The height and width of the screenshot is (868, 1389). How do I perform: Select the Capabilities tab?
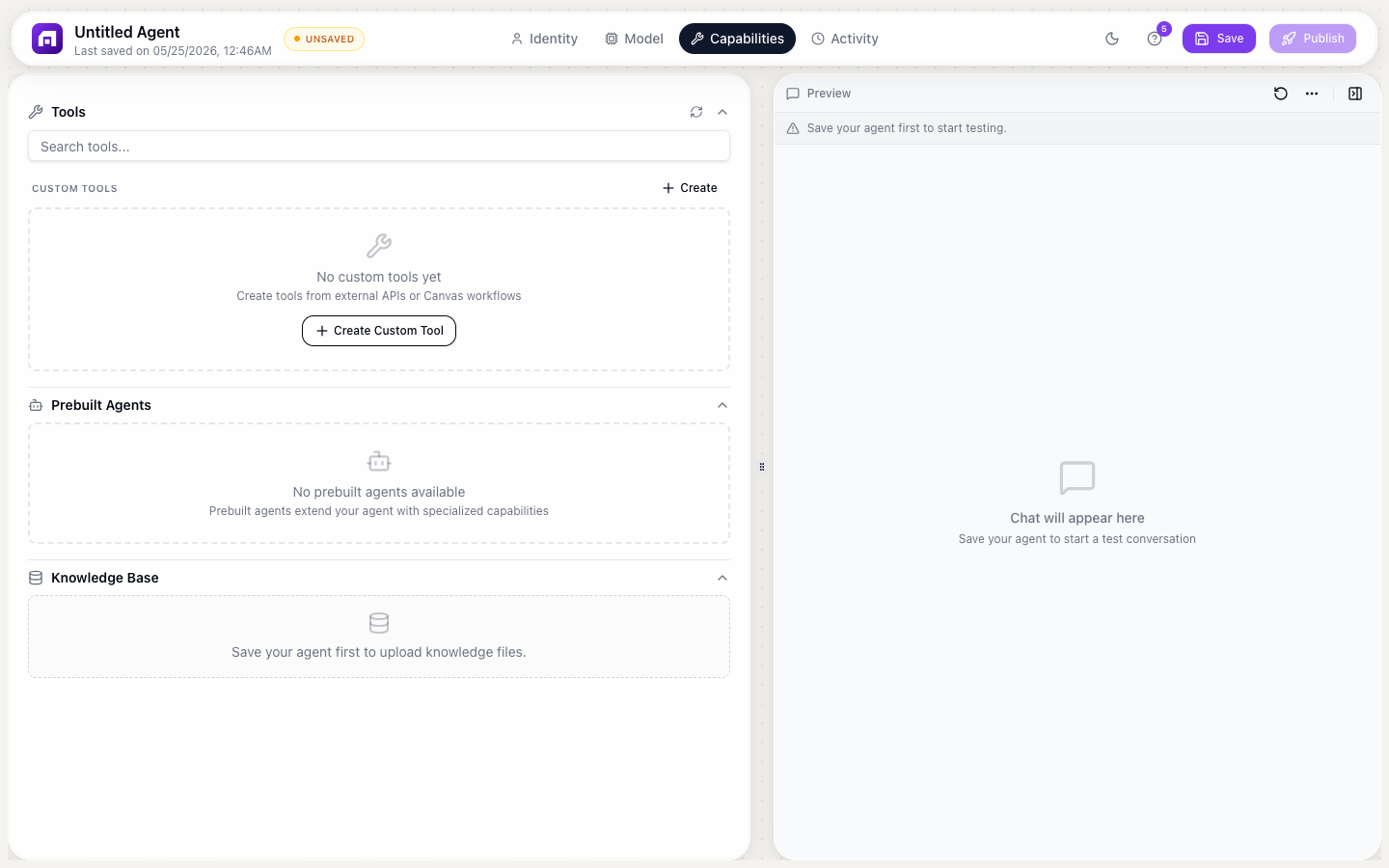pos(737,39)
